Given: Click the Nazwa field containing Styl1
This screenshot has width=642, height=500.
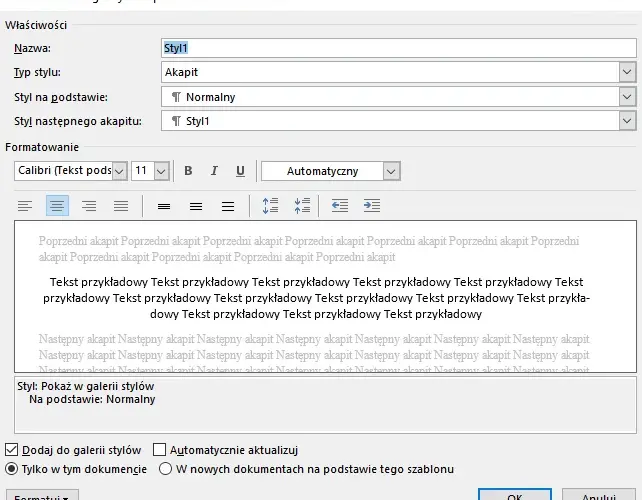Looking at the screenshot, I should click(399, 48).
